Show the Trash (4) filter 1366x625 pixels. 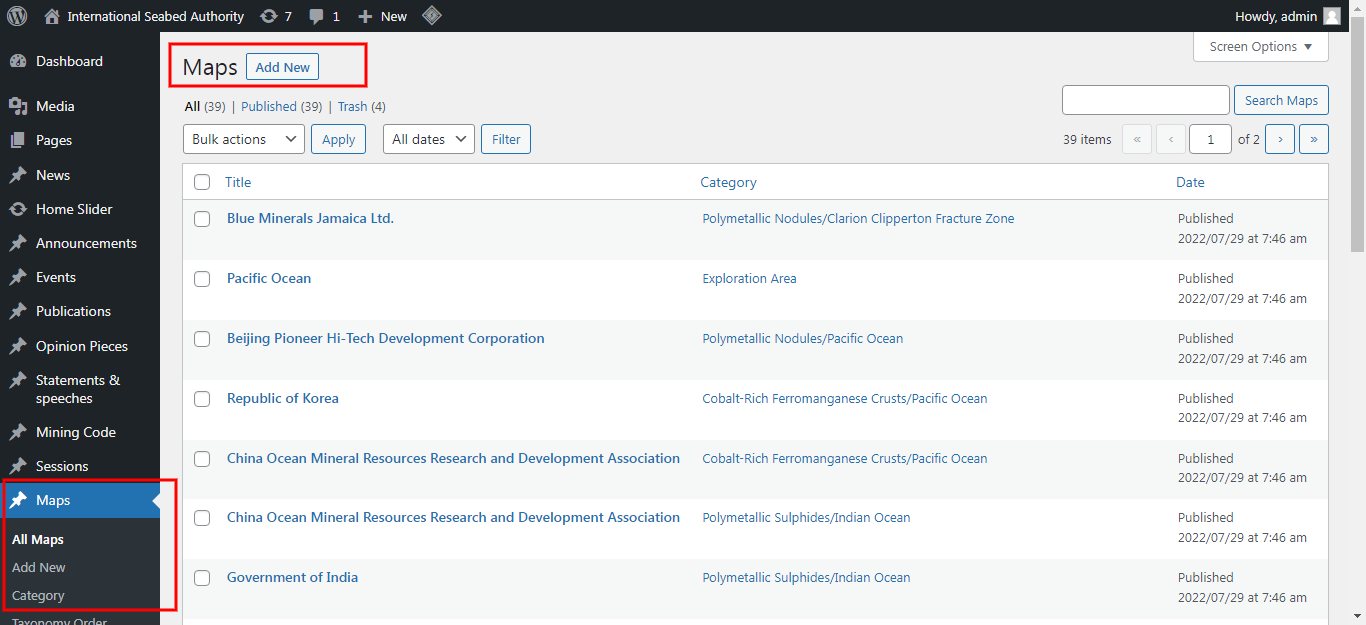tap(362, 106)
